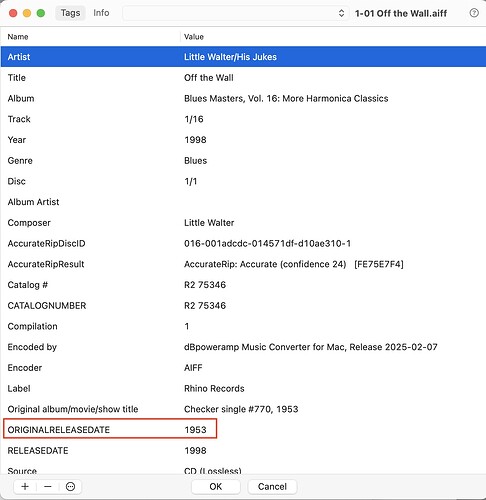Select the Genre value Blues
Image resolution: width=486 pixels, height=500 pixels.
[195, 161]
